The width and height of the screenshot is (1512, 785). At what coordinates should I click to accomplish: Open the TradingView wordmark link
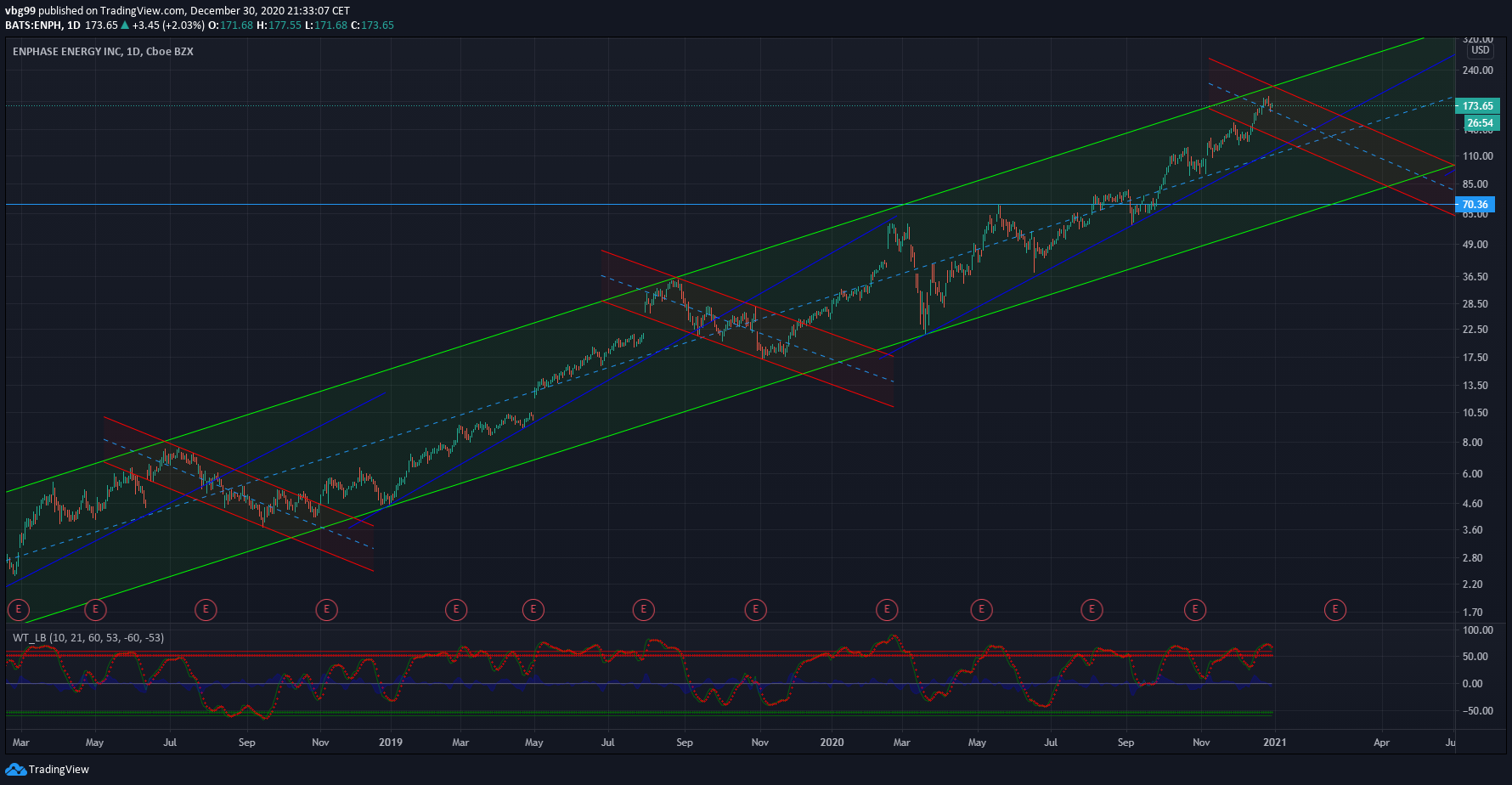click(59, 770)
